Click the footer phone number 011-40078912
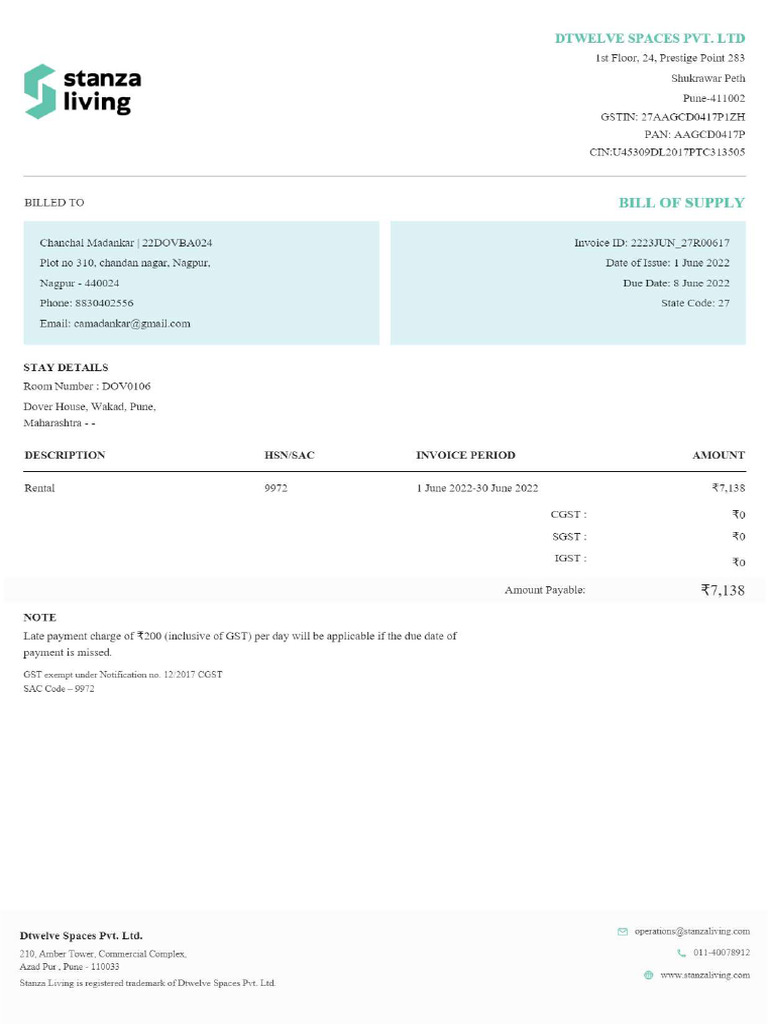 [x=721, y=953]
